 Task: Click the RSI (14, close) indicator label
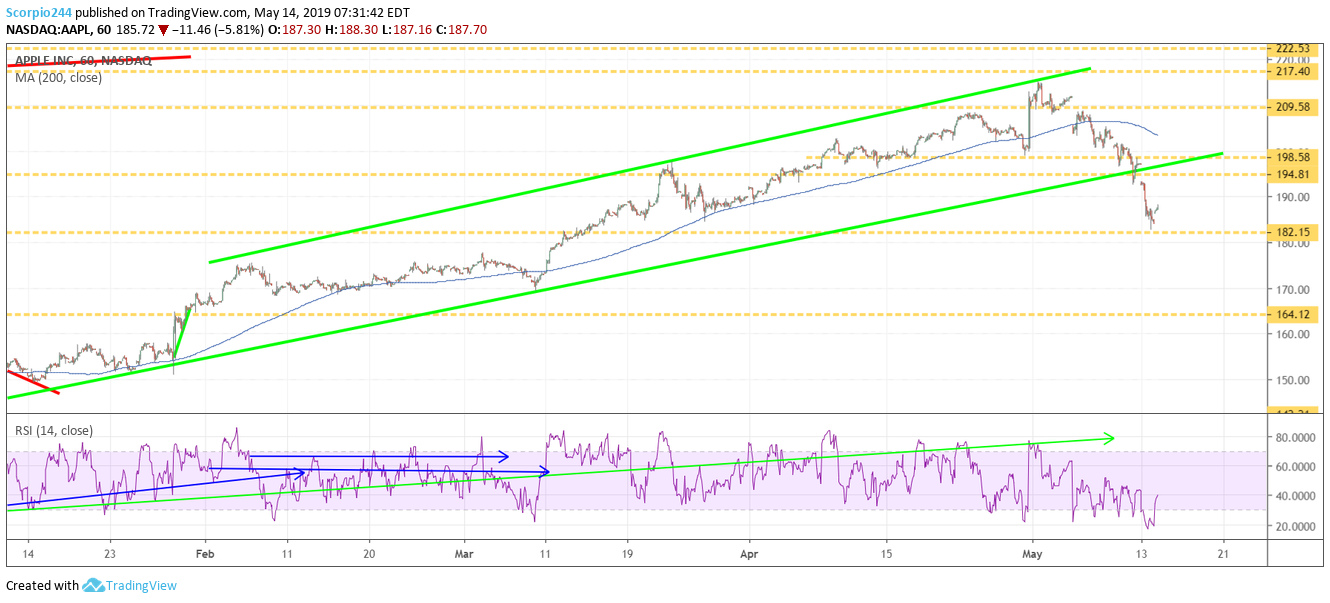[x=54, y=431]
